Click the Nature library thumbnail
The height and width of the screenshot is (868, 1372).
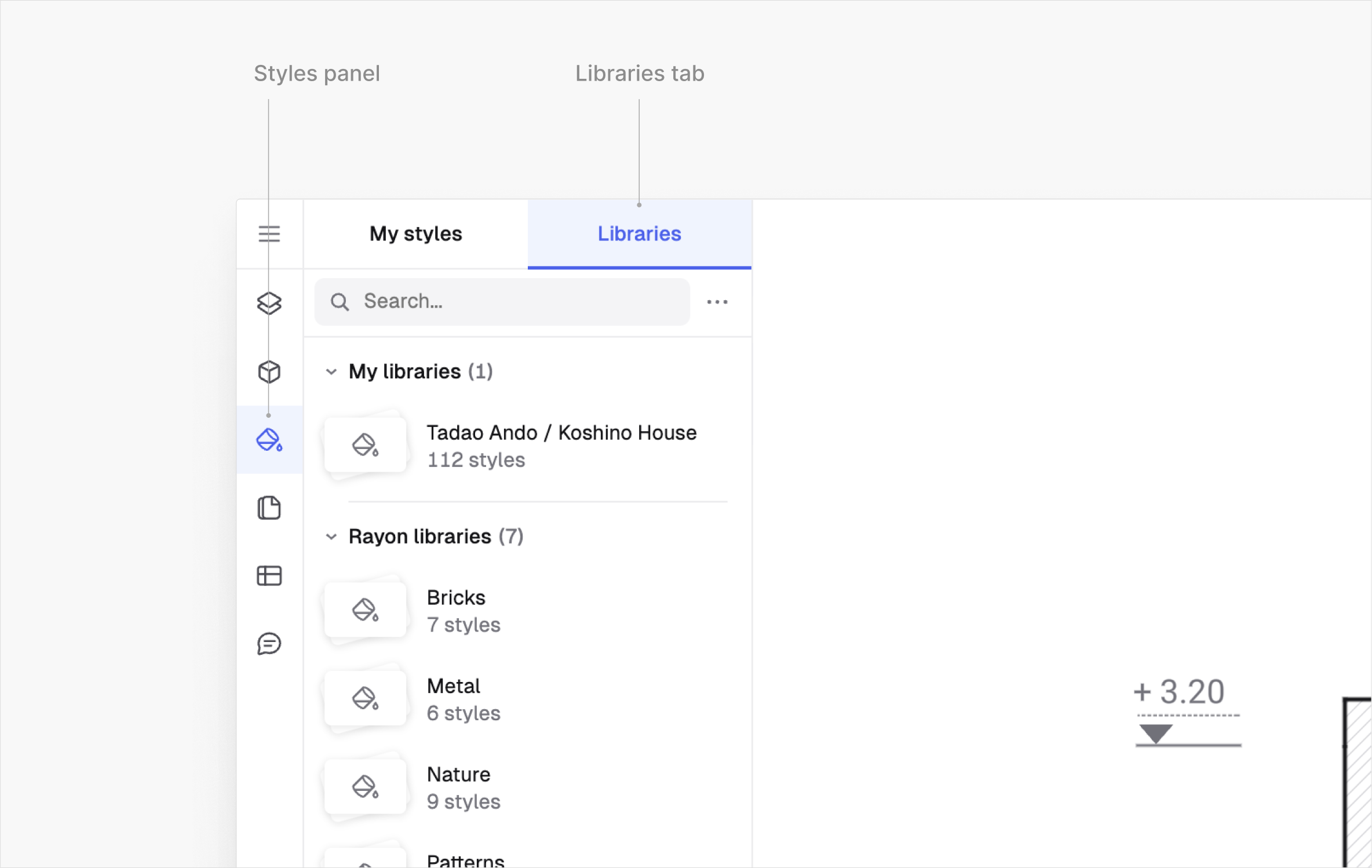(x=365, y=786)
